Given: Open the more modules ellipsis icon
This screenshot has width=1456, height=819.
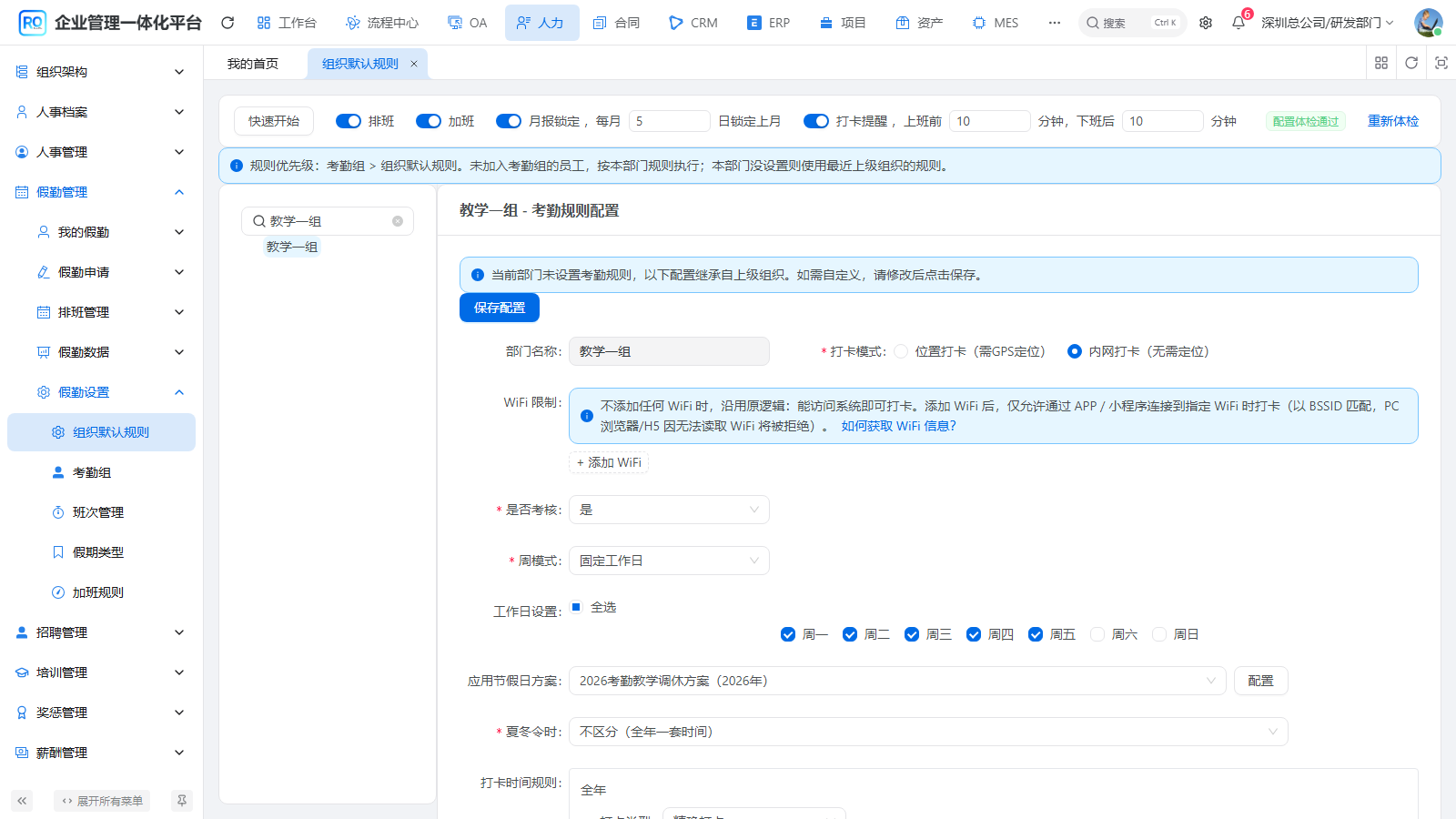Looking at the screenshot, I should coord(1055,23).
